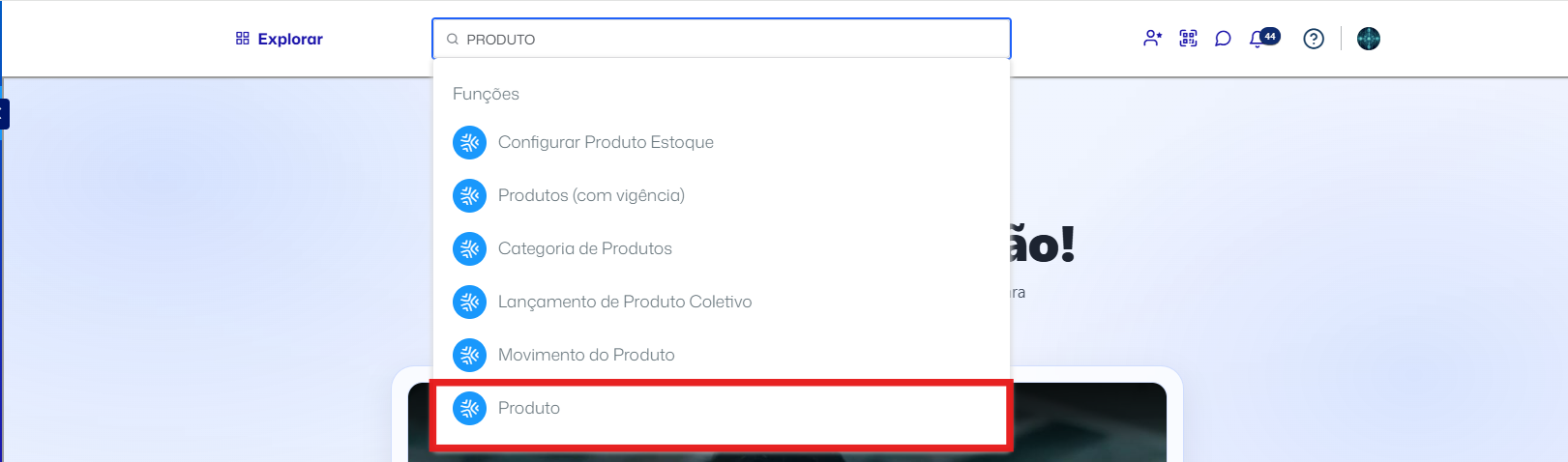This screenshot has width=1568, height=462.
Task: Click the PRODUTO search field
Action: point(722,39)
